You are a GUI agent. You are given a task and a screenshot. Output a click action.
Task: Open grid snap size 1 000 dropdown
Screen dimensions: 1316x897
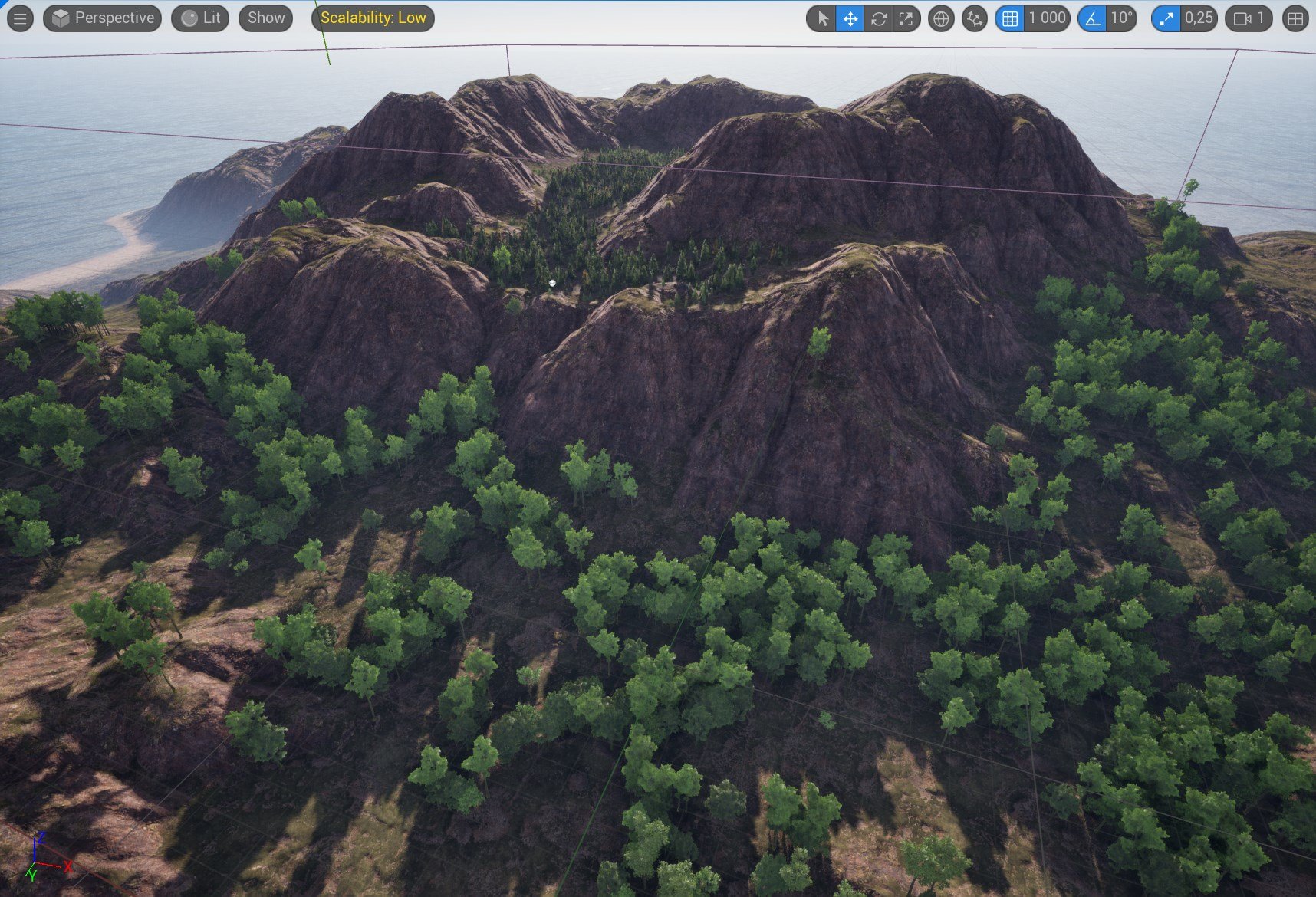pos(1047,18)
